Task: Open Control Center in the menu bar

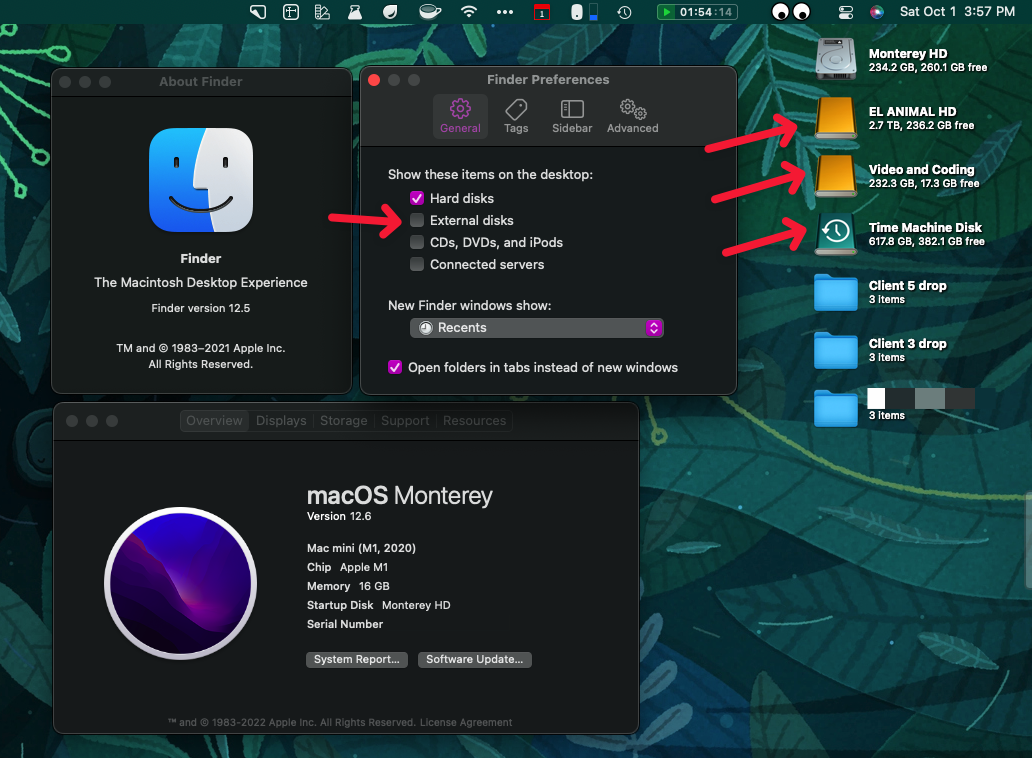Action: (846, 12)
